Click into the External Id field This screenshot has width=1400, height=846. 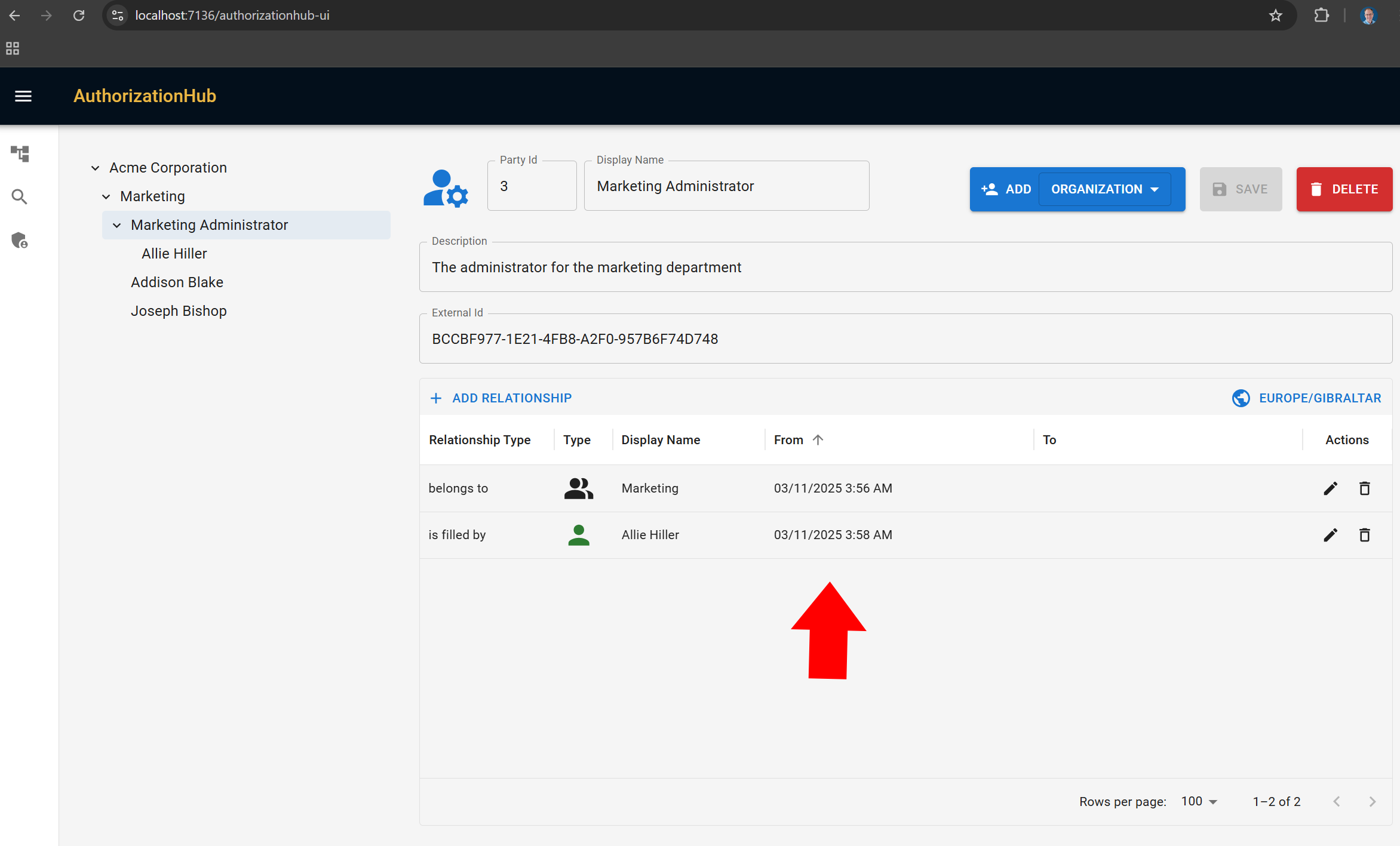point(905,339)
